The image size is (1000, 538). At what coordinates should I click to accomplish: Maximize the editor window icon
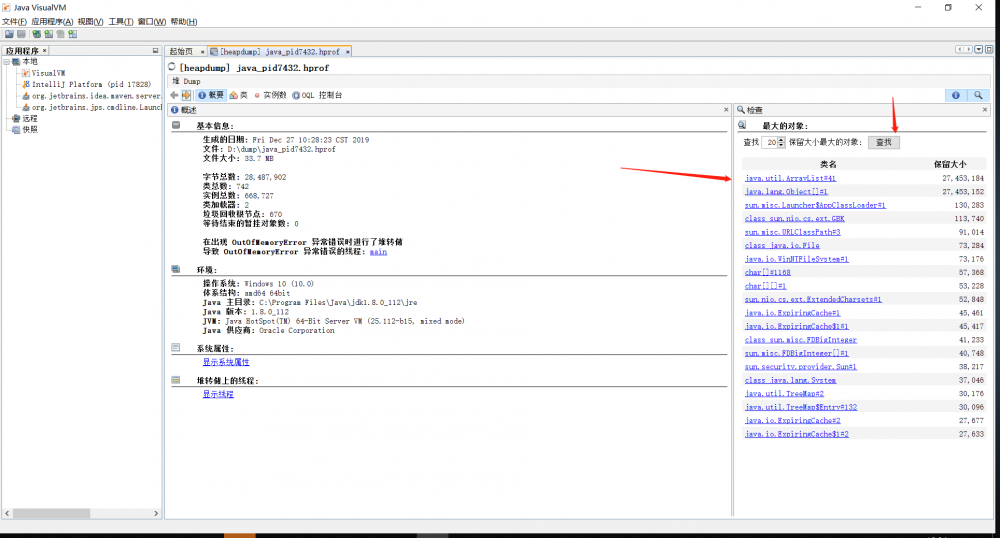(x=989, y=49)
